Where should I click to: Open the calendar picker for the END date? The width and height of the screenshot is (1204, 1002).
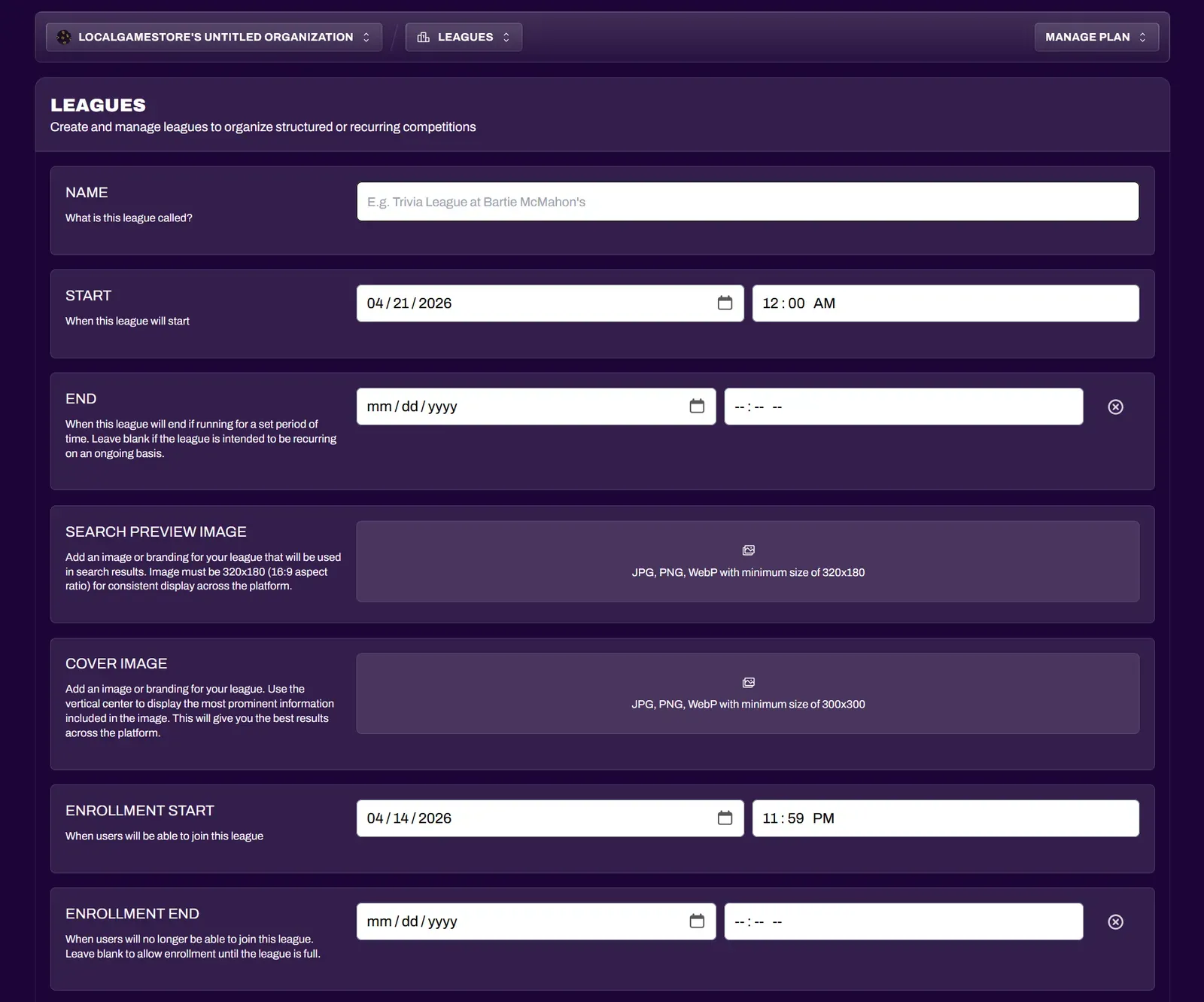point(696,406)
